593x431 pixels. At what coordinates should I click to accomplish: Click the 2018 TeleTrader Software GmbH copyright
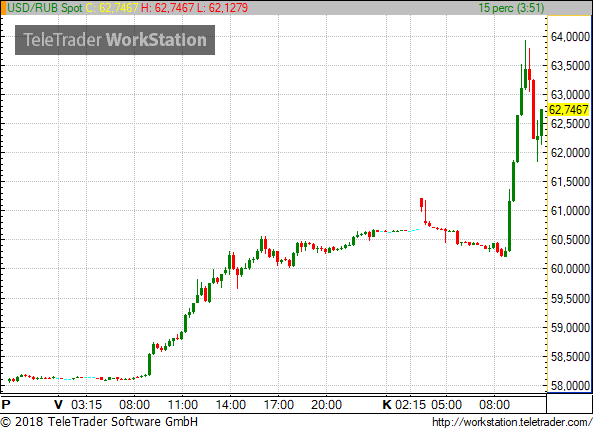[x=99, y=422]
